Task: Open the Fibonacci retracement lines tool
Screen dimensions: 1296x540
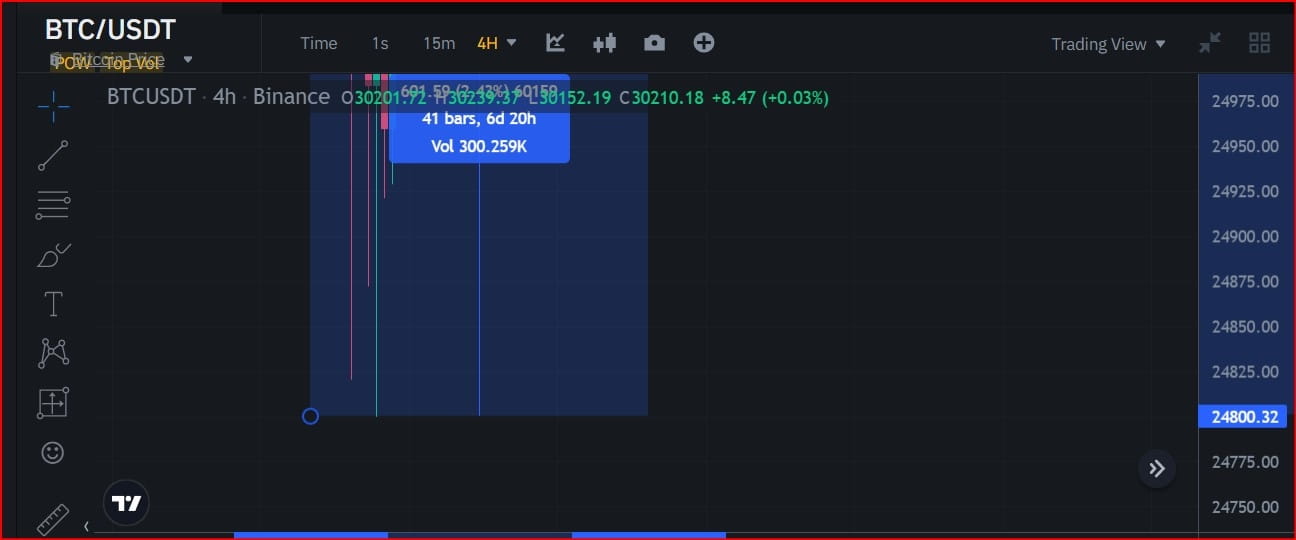Action: pyautogui.click(x=53, y=204)
